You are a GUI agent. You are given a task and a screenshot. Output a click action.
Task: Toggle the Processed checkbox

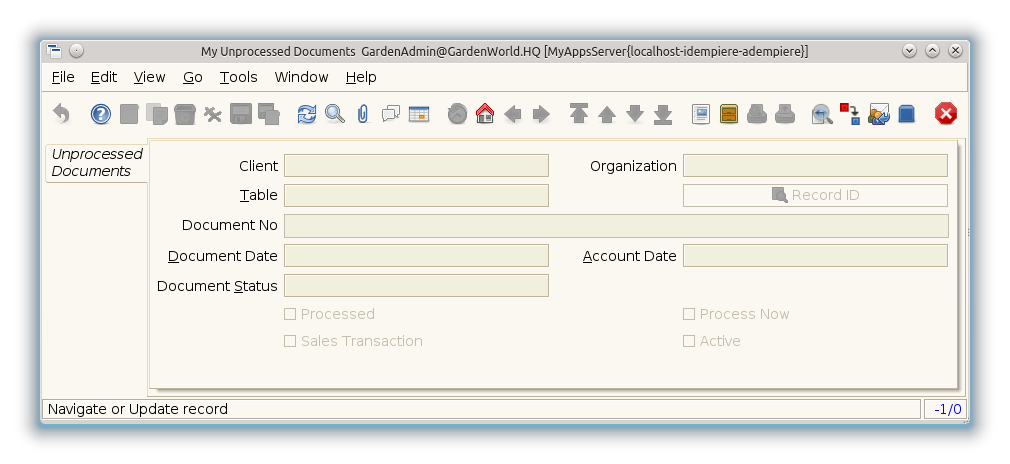point(291,314)
